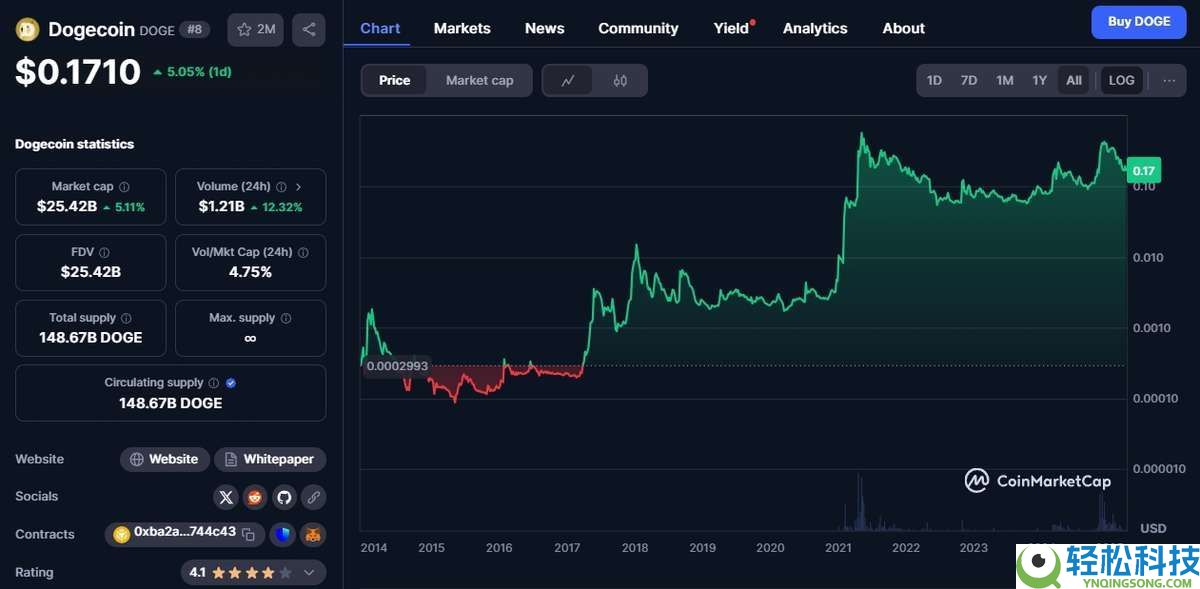Open the GitHub social link icon
1200x589 pixels.
click(x=284, y=497)
